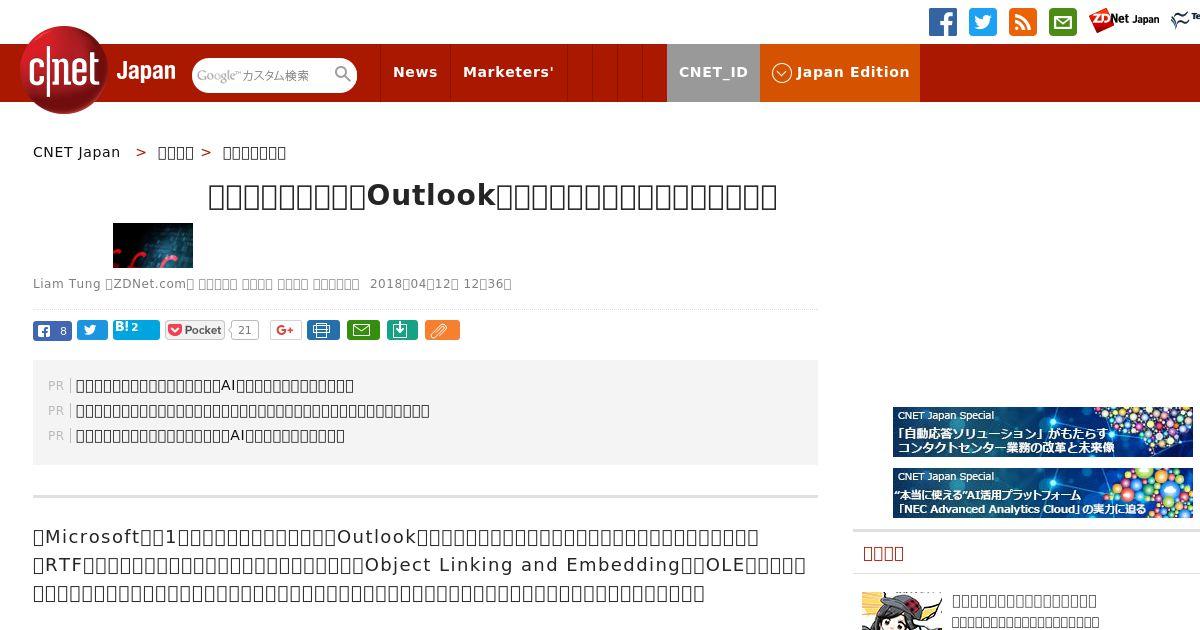The height and width of the screenshot is (630, 1200).
Task: Open sidebar article thumbnail with character
Action: coord(902,611)
